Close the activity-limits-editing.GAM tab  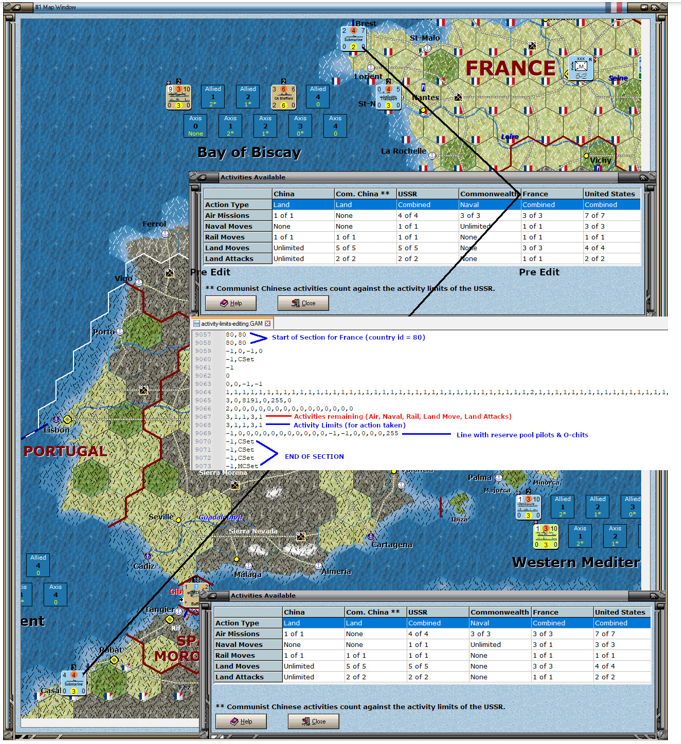point(268,324)
